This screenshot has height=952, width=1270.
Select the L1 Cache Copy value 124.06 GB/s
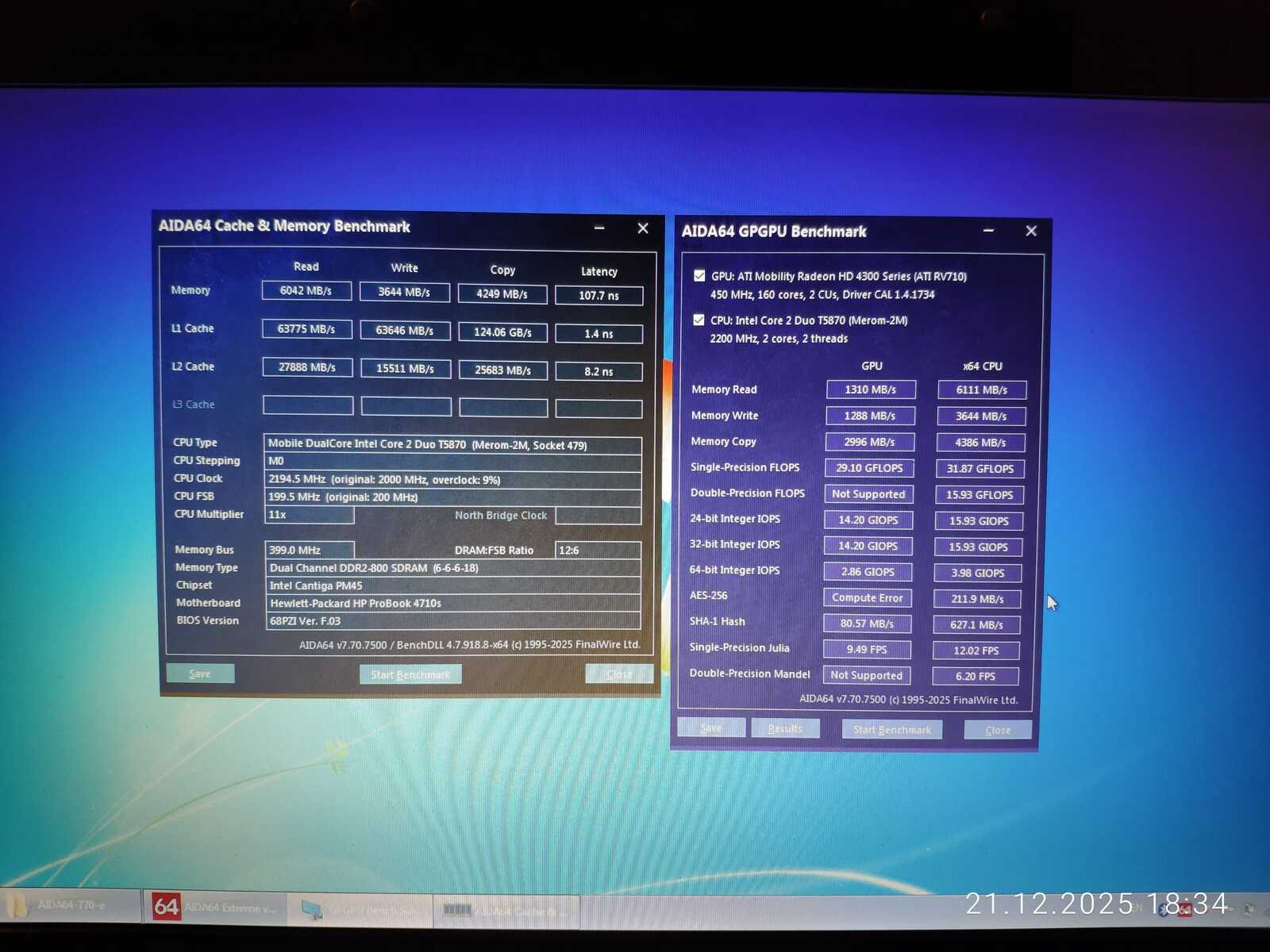coord(503,332)
